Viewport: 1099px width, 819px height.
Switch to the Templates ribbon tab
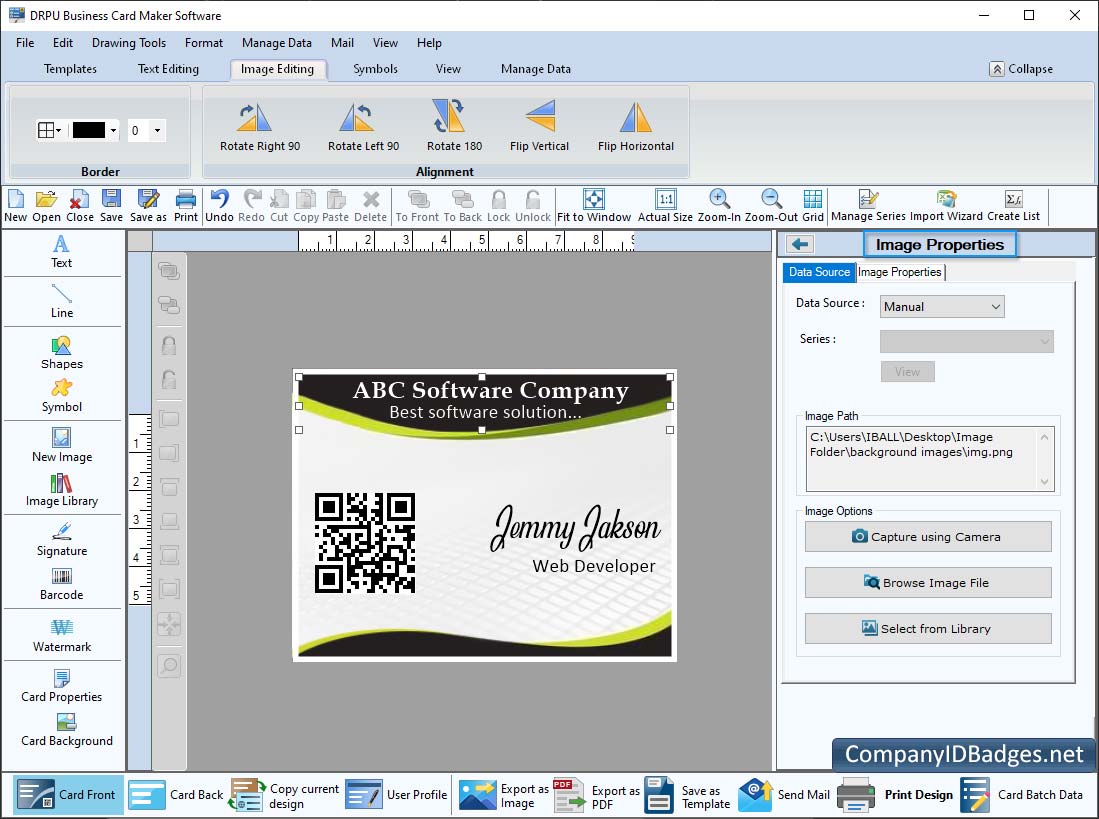(x=70, y=69)
